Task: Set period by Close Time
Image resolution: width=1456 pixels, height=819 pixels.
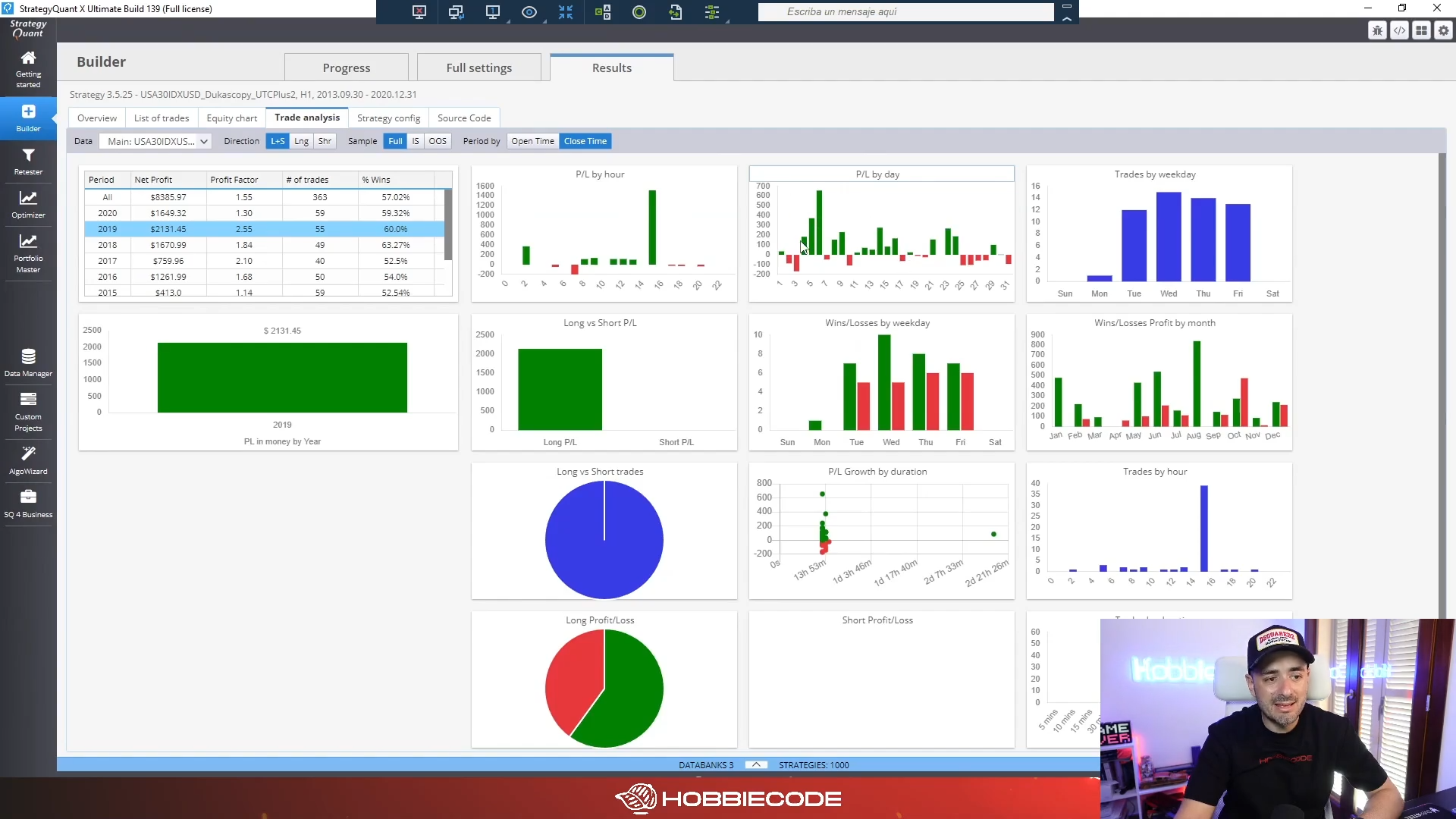Action: [585, 141]
